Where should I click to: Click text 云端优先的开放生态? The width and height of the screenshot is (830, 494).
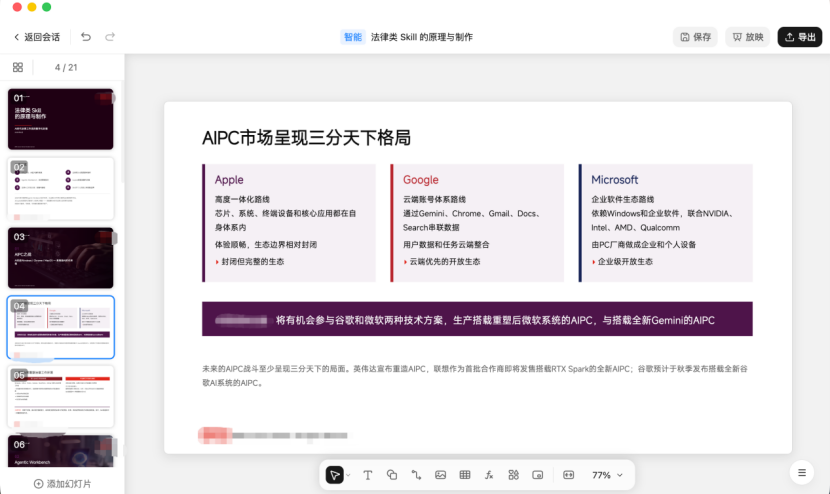pos(445,262)
